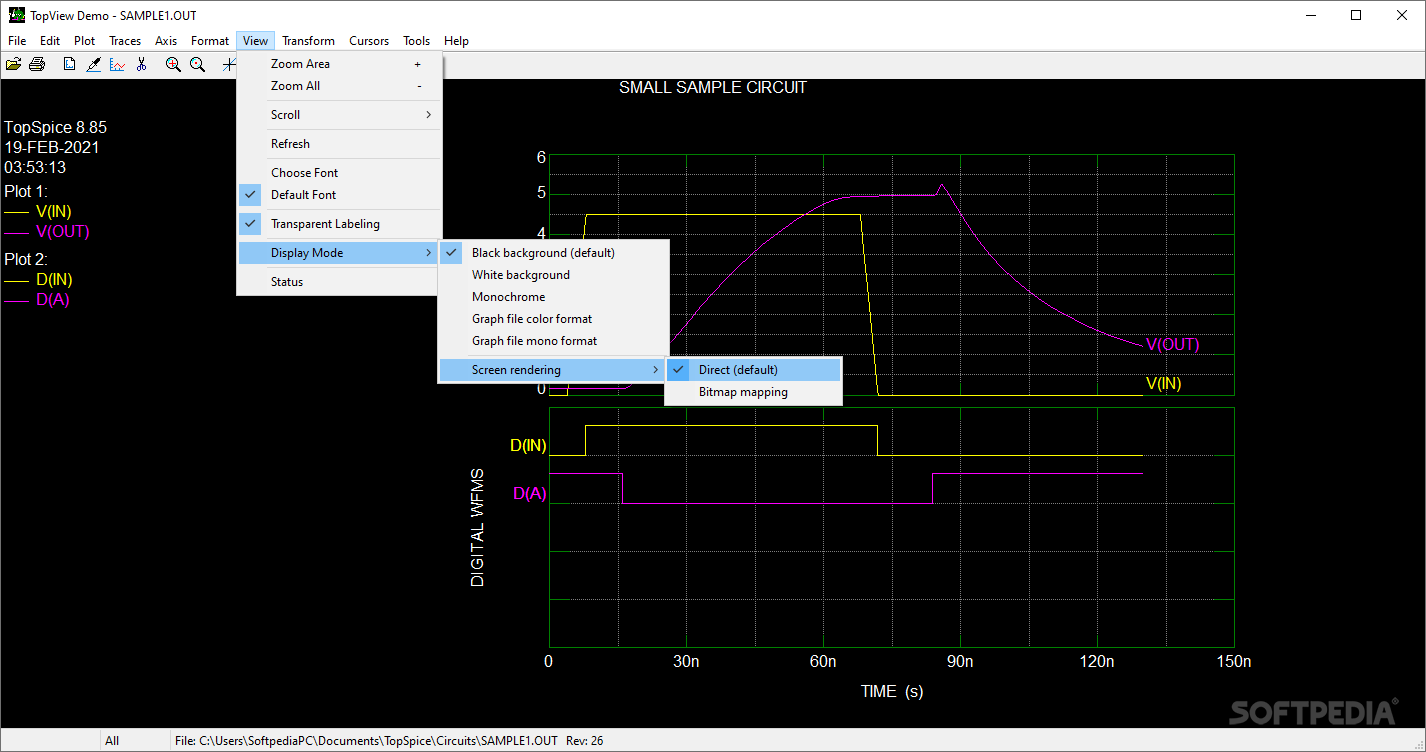Click the TopSpice 8.85 version text
The width and height of the screenshot is (1426, 752).
point(55,128)
